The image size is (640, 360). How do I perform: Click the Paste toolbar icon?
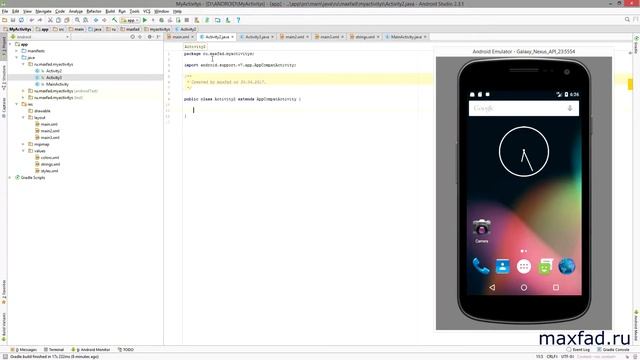point(67,20)
